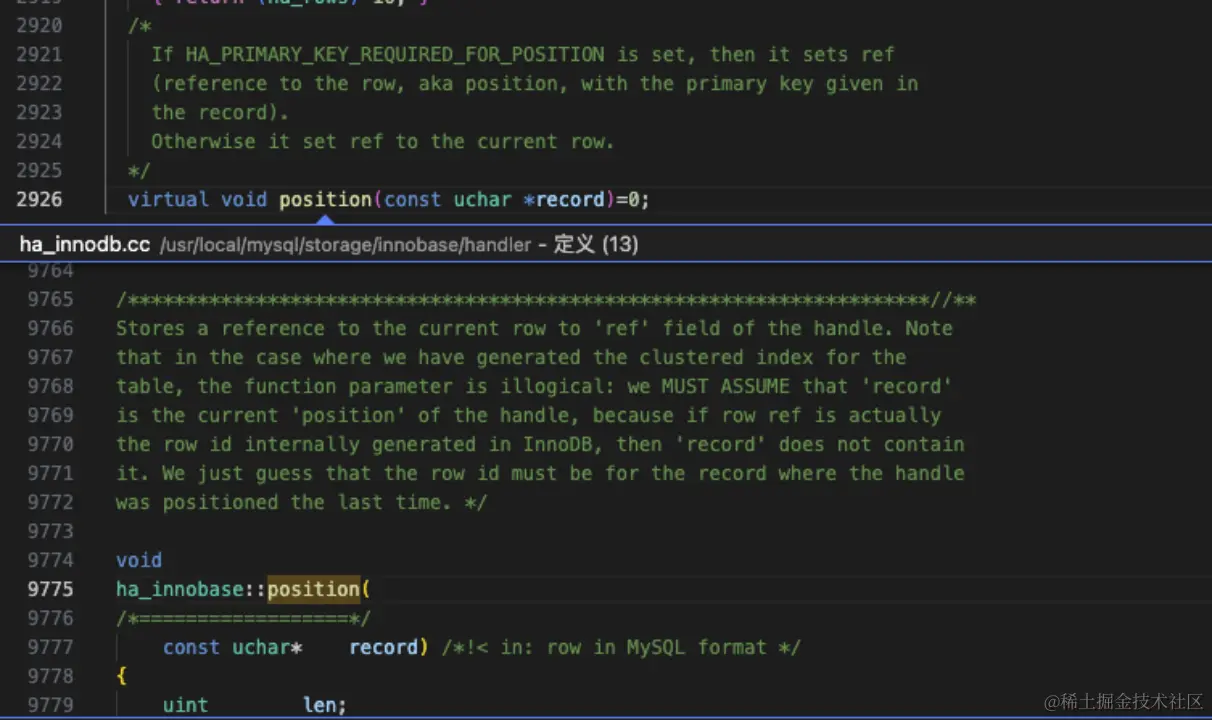Viewport: 1212px width, 720px height.
Task: Click the file path /usr/local/mysql/storage/innobase/handler
Action: point(346,245)
